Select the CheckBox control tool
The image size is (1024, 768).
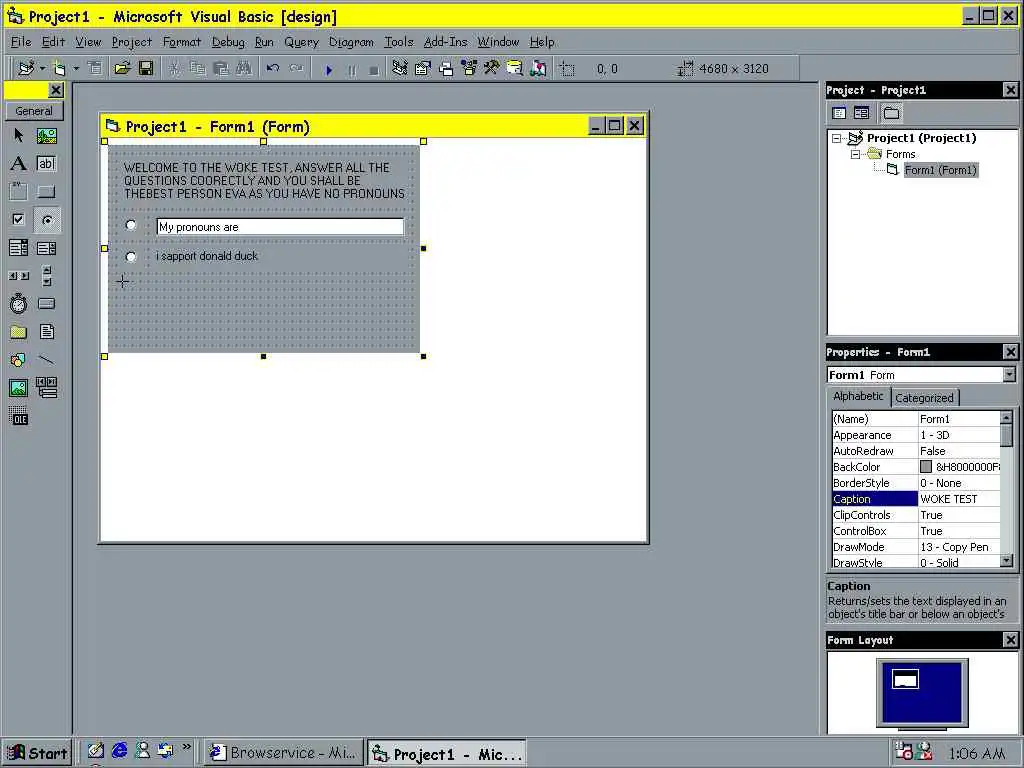(x=18, y=219)
